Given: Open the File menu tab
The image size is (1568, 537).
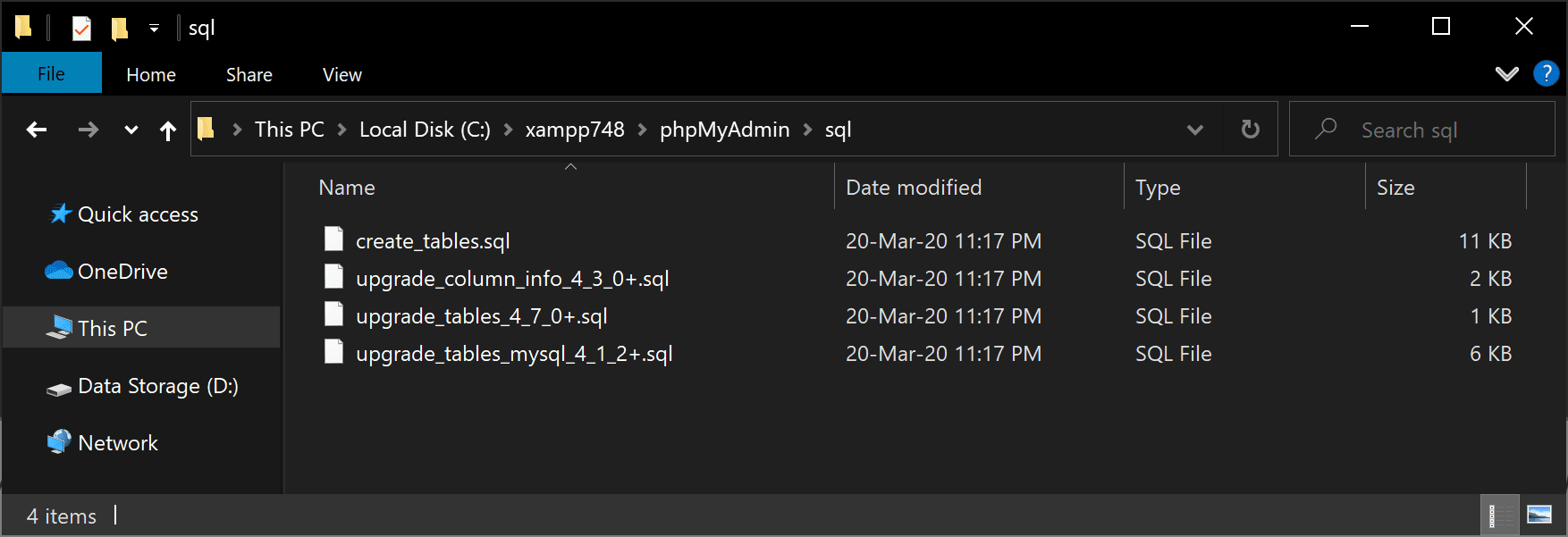Looking at the screenshot, I should [51, 73].
